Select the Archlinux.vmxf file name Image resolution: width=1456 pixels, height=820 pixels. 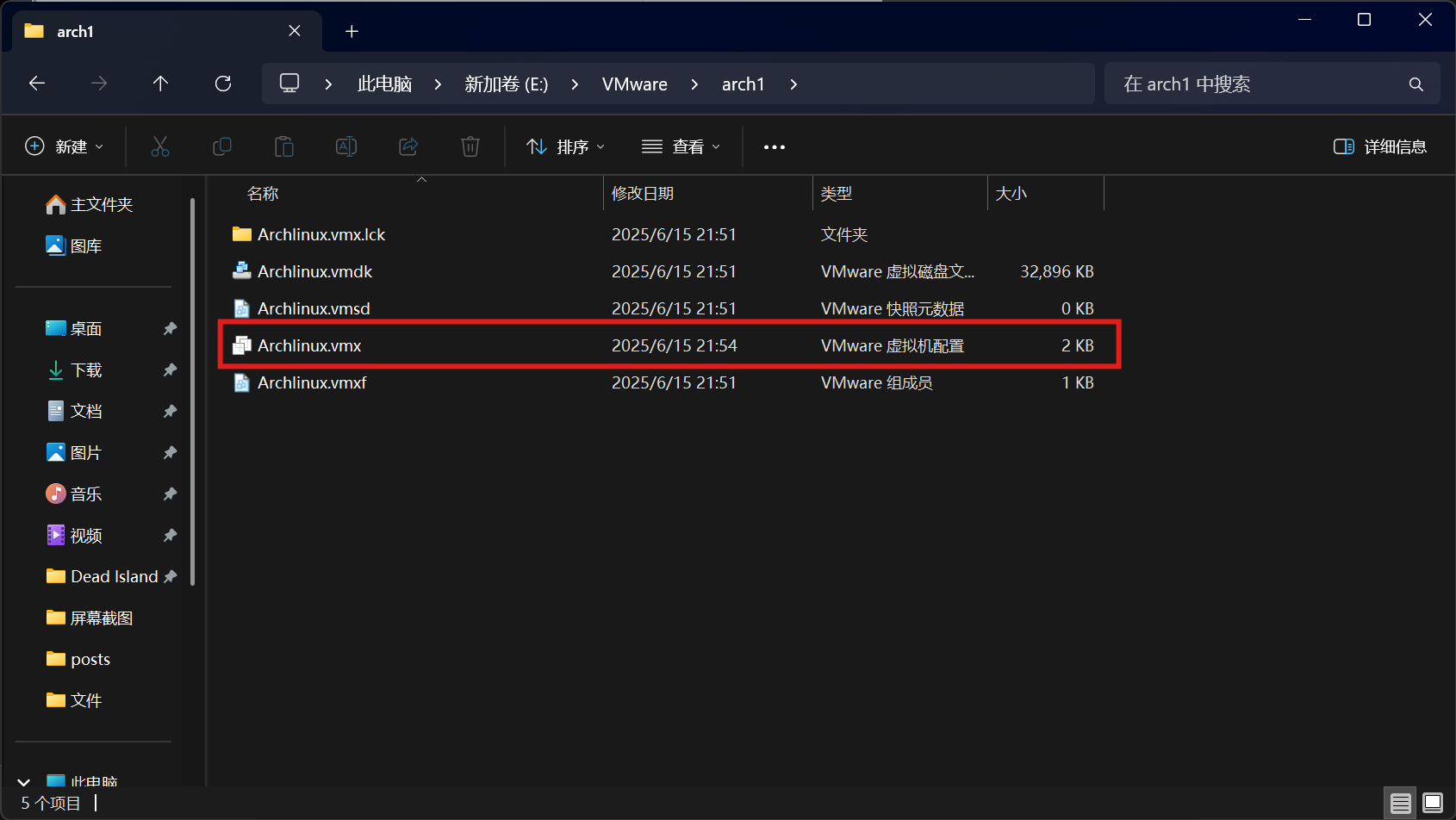click(x=312, y=382)
